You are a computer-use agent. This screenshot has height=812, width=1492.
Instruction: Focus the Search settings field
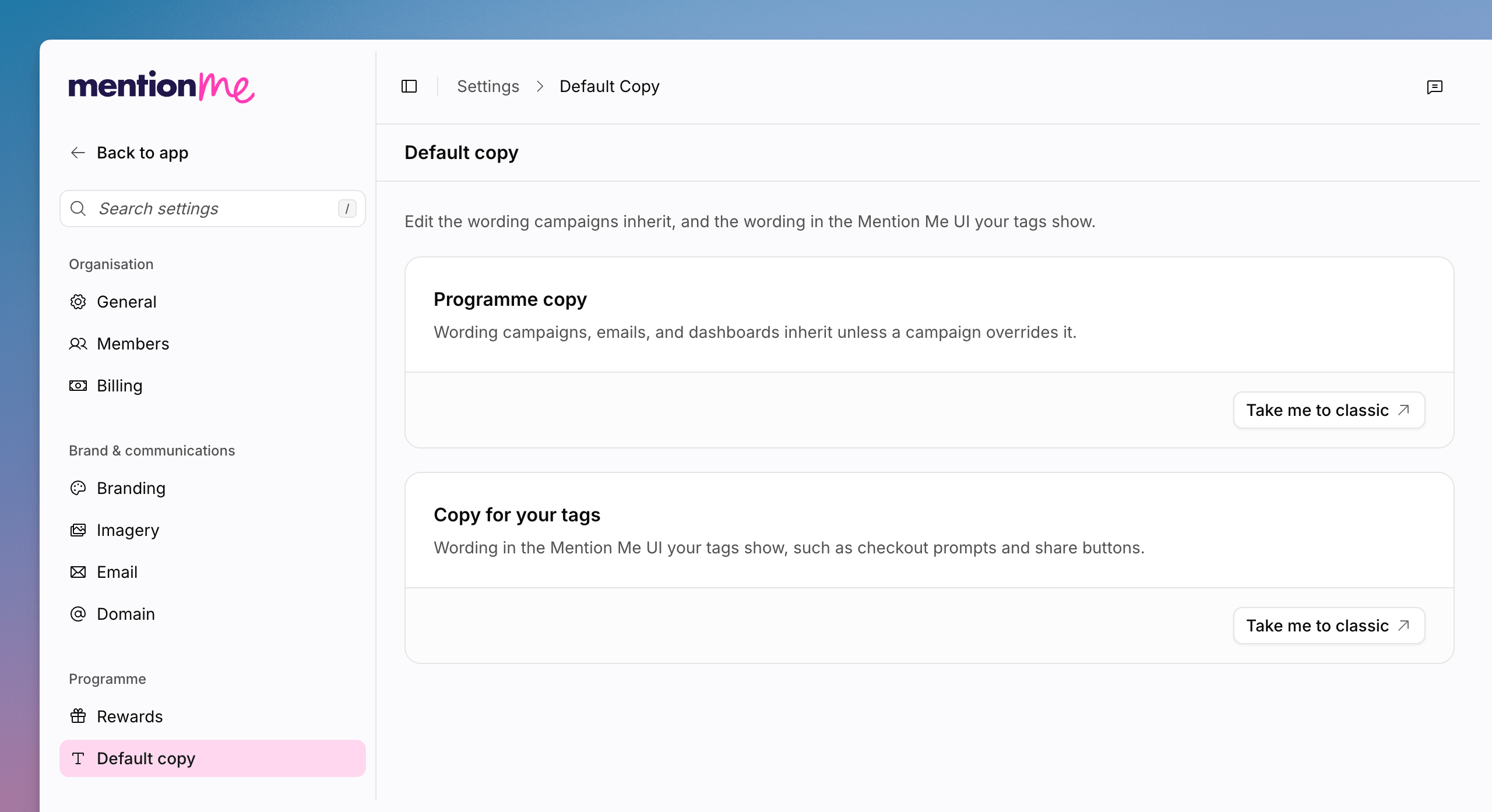pyautogui.click(x=213, y=209)
